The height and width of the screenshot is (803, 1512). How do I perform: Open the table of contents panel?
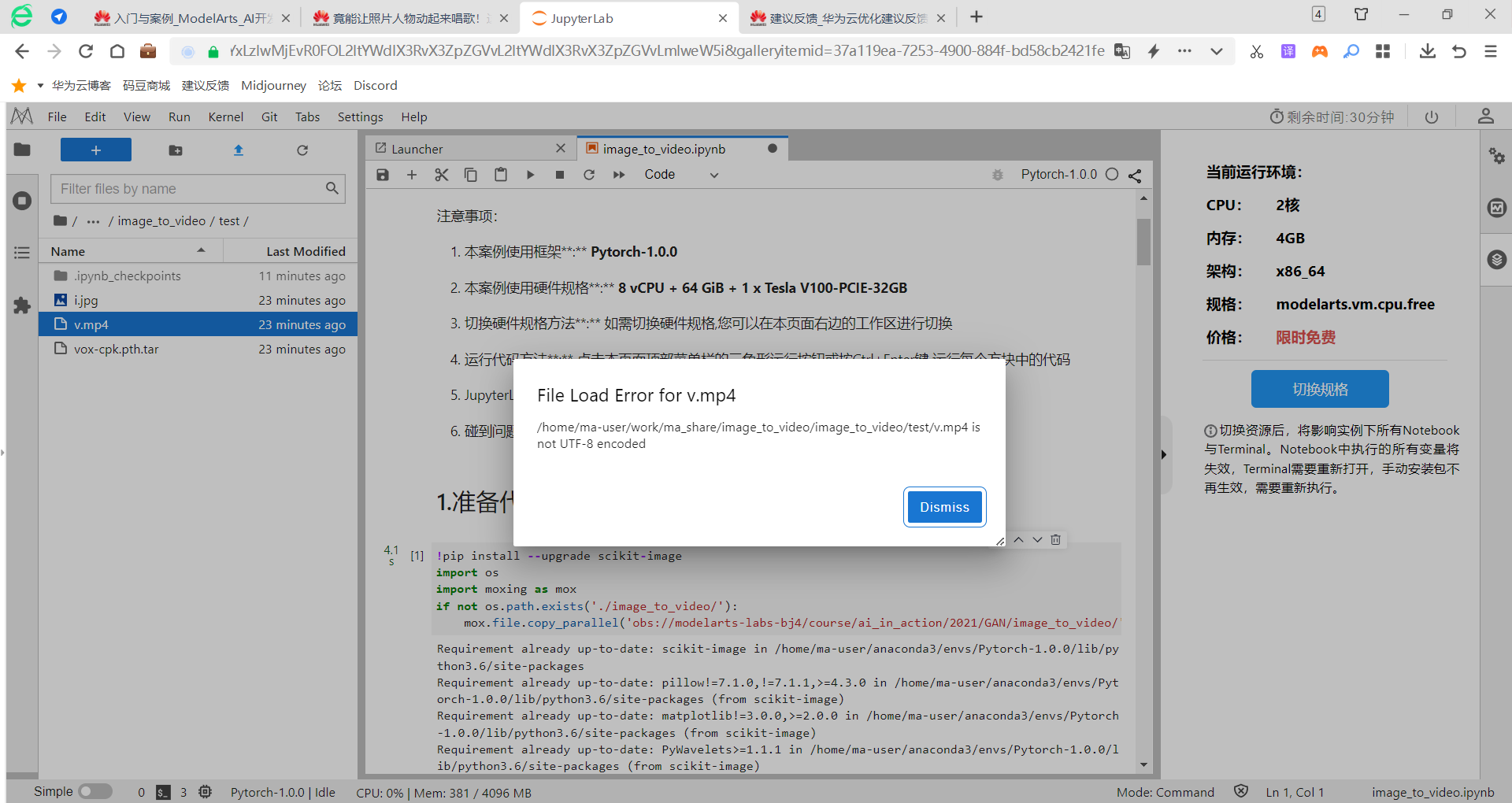click(x=22, y=253)
